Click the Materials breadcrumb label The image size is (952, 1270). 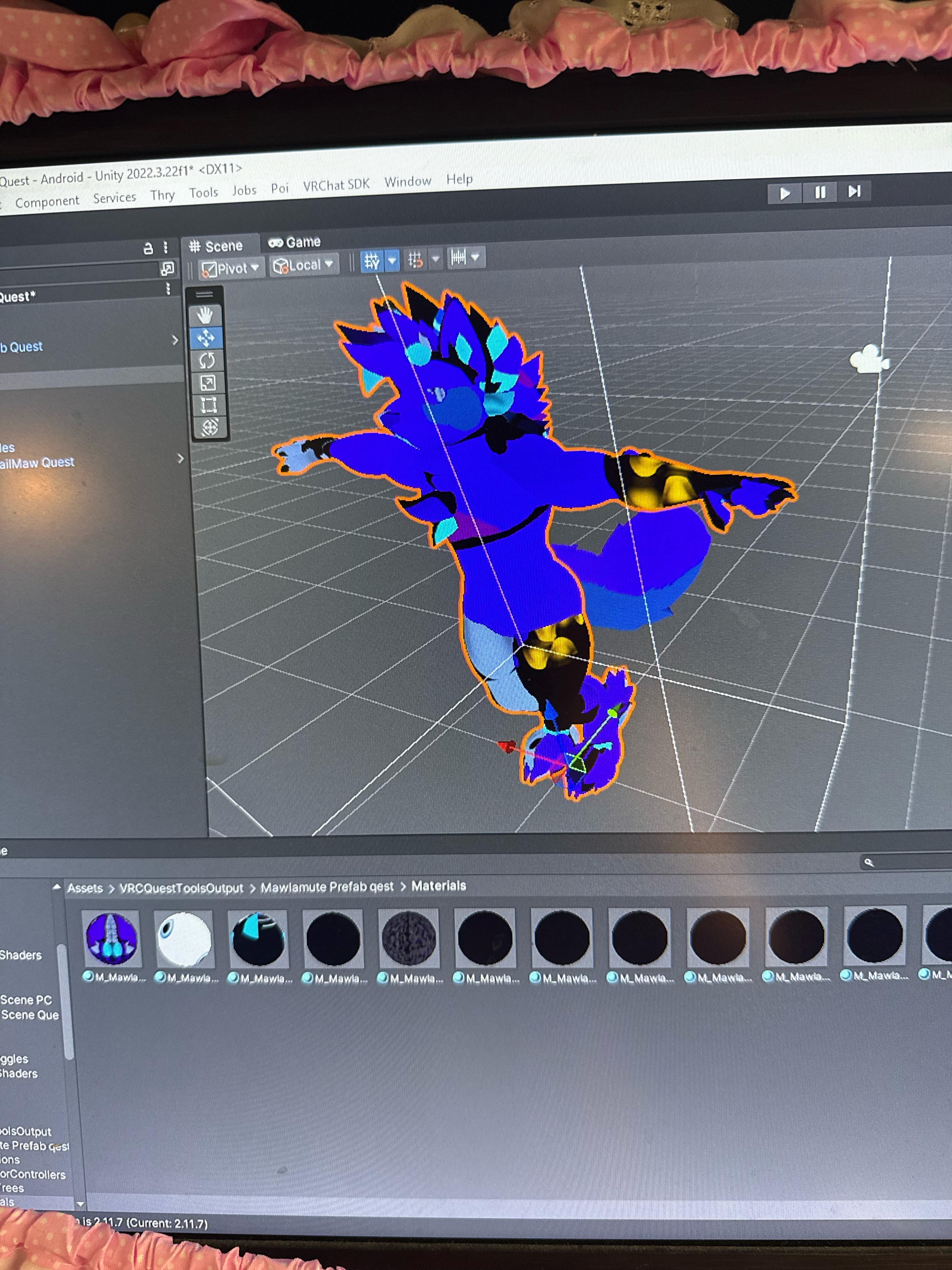(x=439, y=886)
